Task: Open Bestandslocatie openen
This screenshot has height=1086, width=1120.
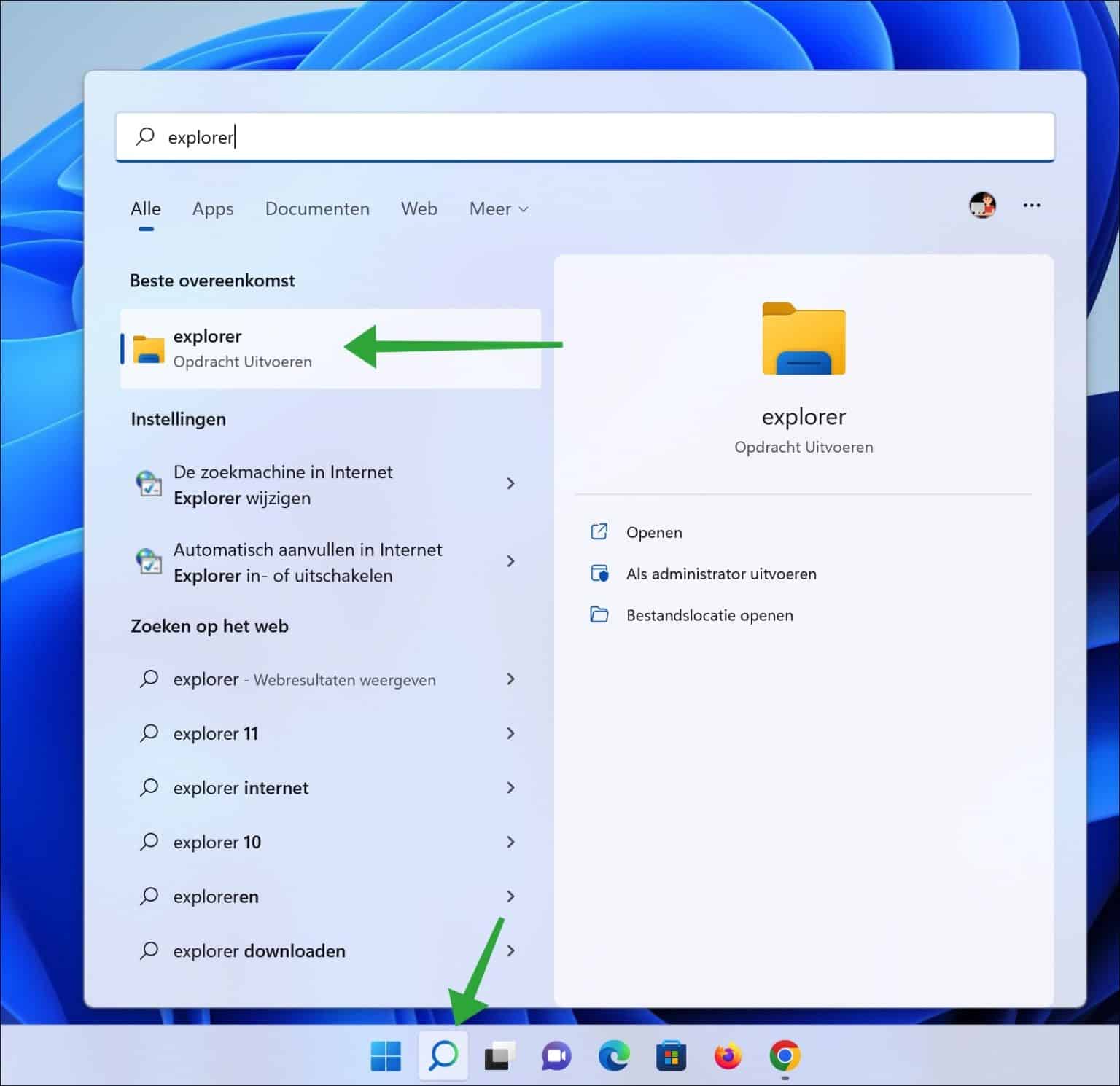Action: [709, 615]
